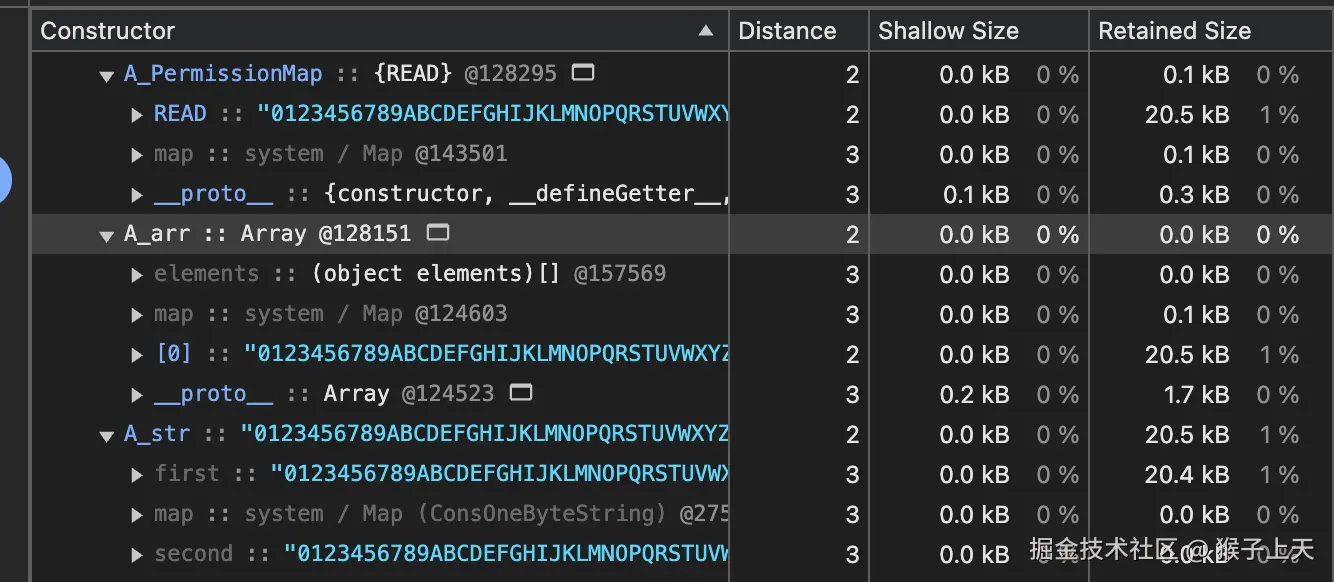Expand the elements (object elements)[] row
This screenshot has height=582, width=1334.
137,274
